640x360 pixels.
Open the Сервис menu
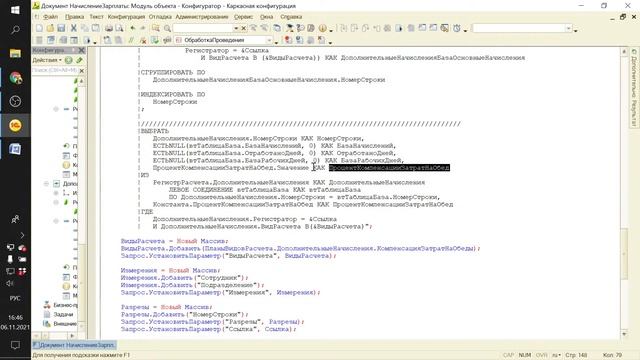243,17
